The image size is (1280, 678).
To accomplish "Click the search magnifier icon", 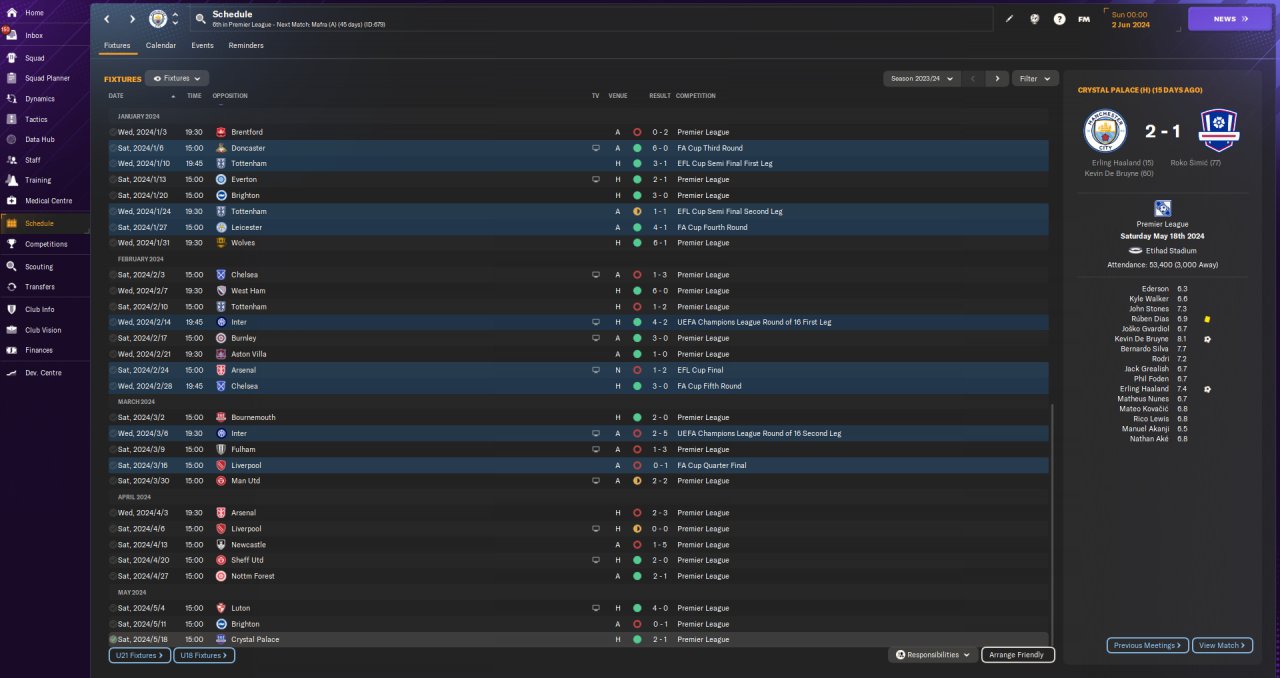I will (201, 19).
